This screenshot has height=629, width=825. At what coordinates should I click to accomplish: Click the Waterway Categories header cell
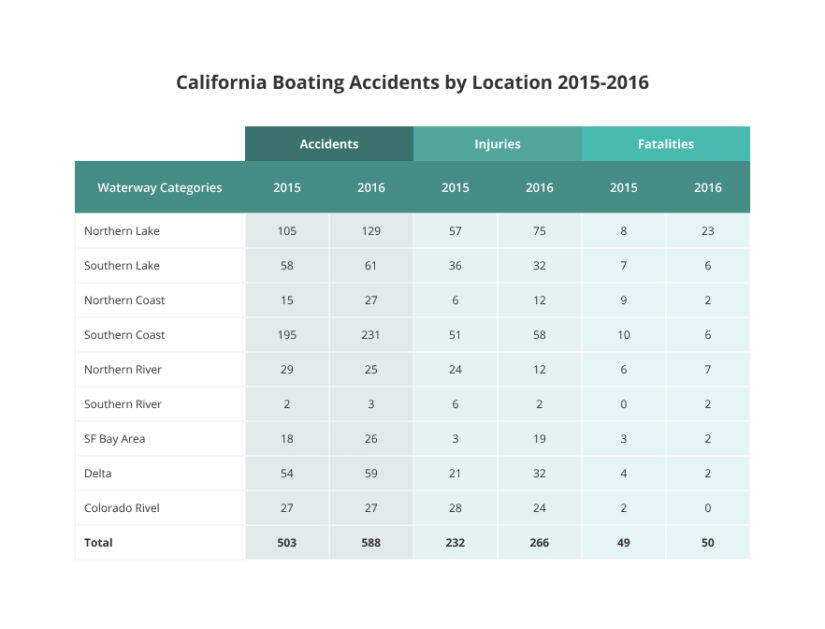coord(160,187)
